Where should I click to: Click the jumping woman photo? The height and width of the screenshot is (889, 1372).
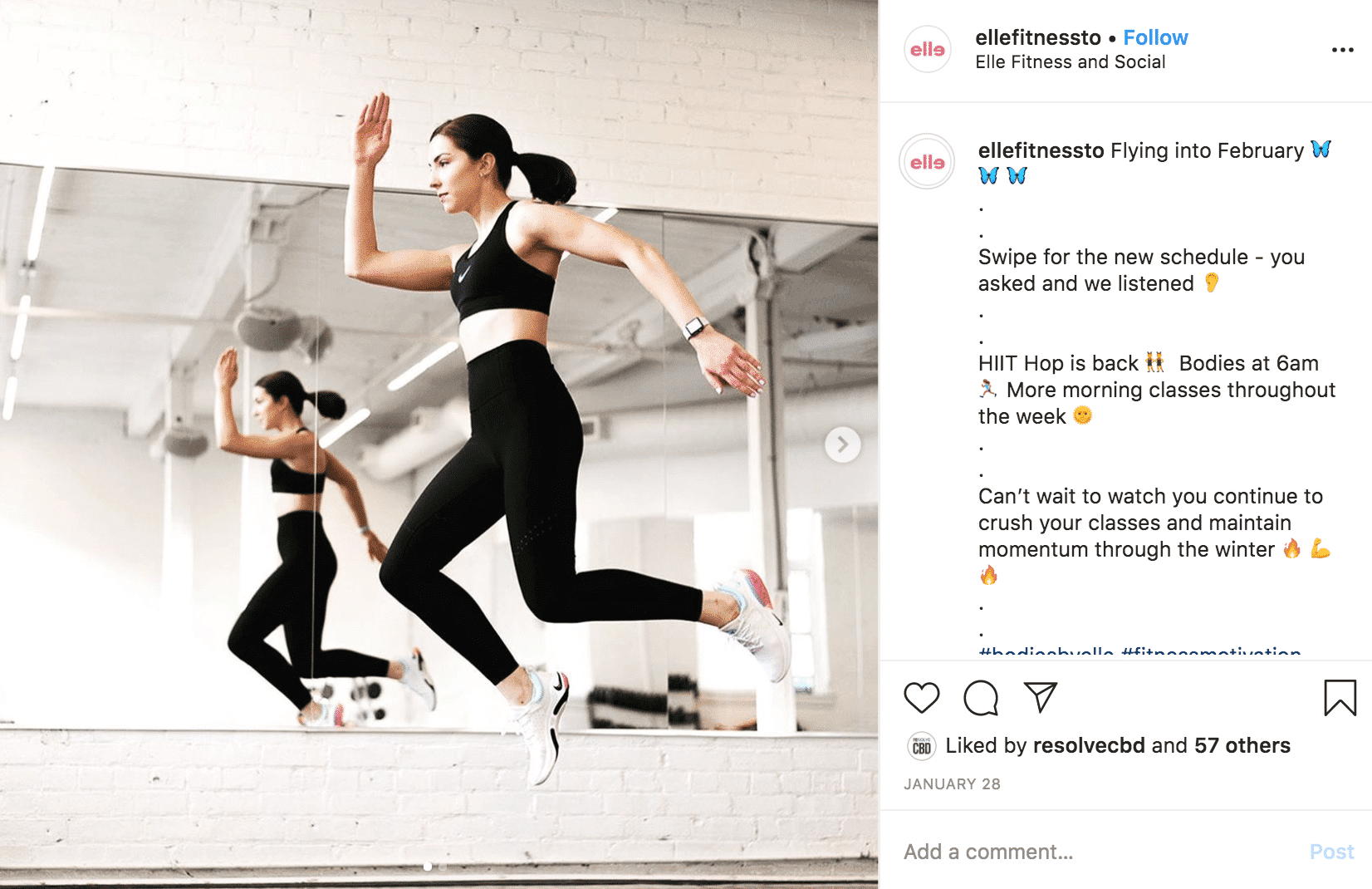[439, 444]
